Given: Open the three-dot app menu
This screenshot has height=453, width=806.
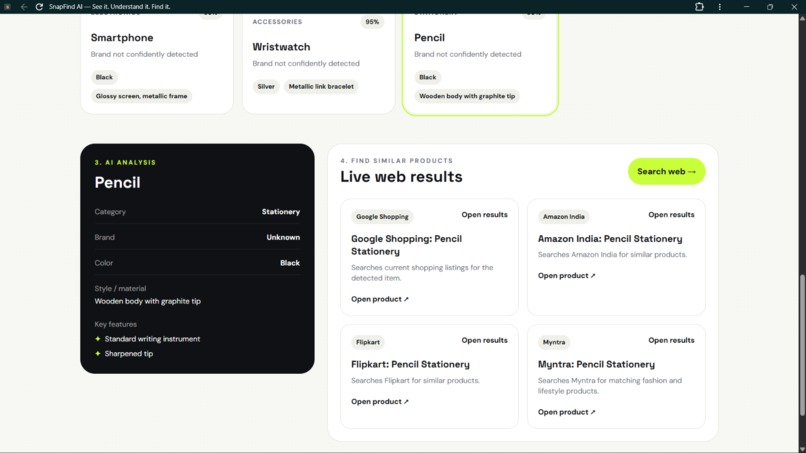Looking at the screenshot, I should coord(720,7).
